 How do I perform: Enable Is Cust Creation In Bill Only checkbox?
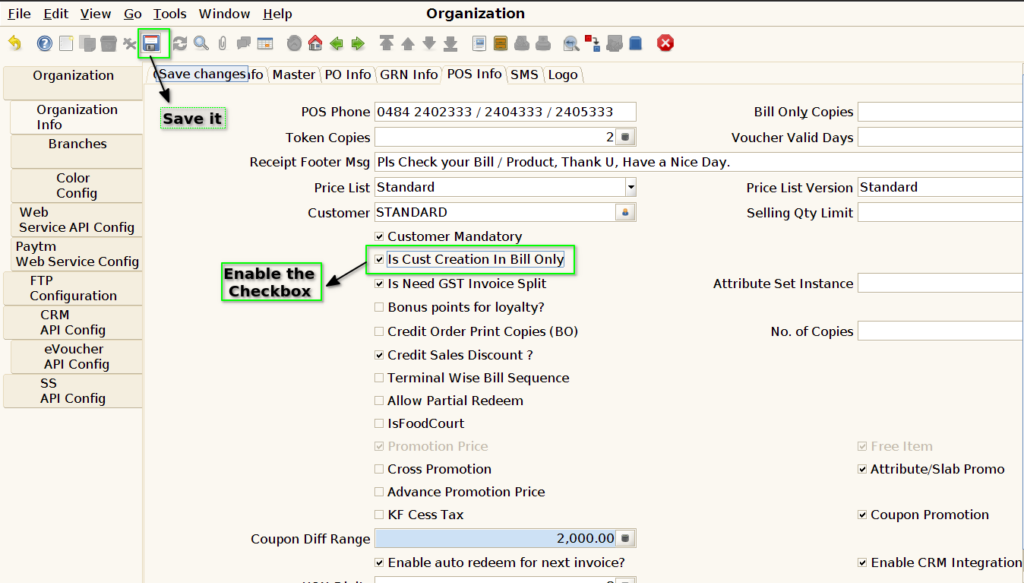click(379, 259)
